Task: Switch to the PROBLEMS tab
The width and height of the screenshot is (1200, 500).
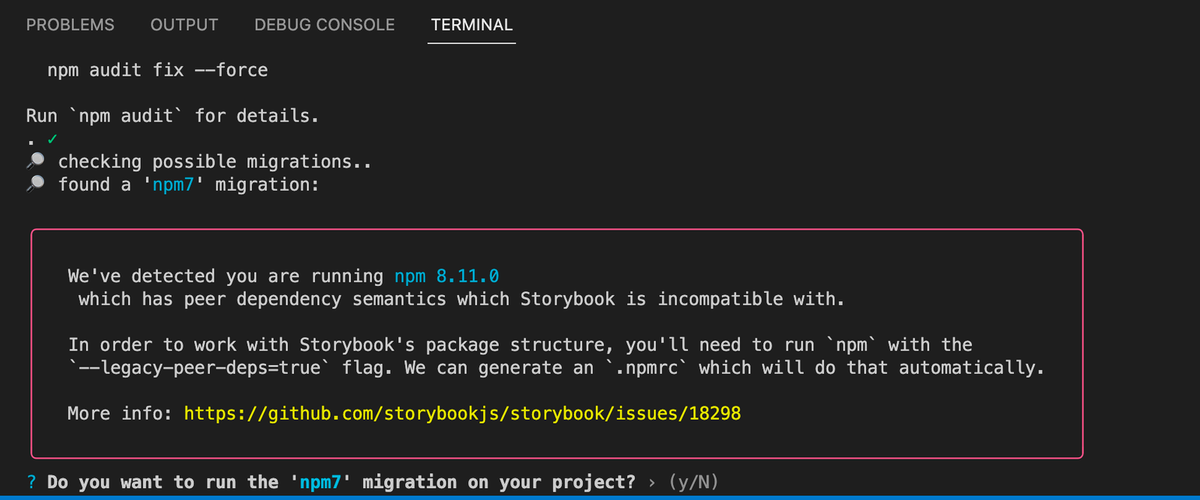Action: tap(70, 25)
